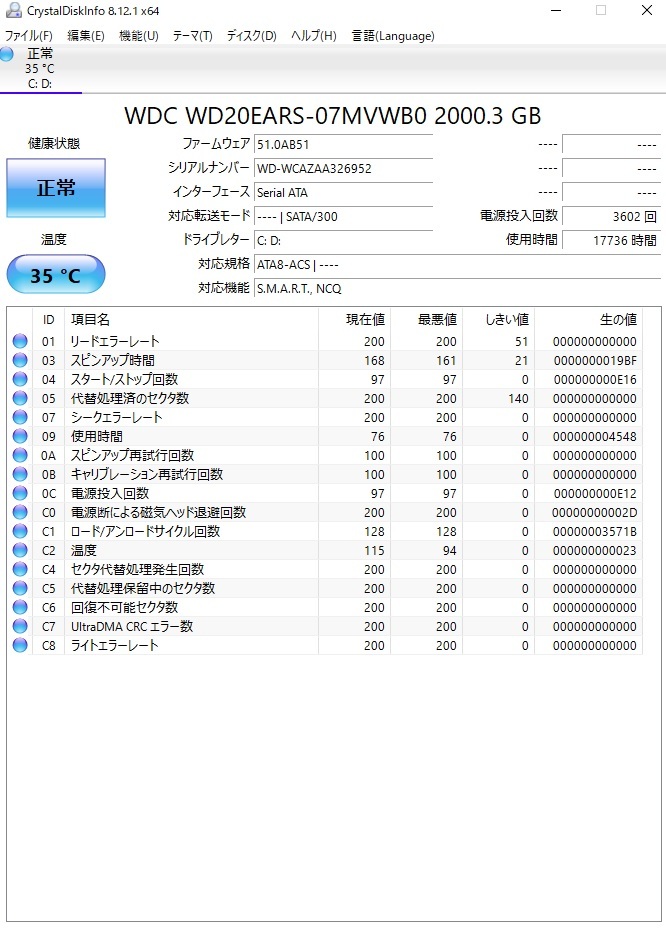Image resolution: width=666 pixels, height=928 pixels.
Task: Click raw value 00000003571B
Action: click(x=595, y=531)
